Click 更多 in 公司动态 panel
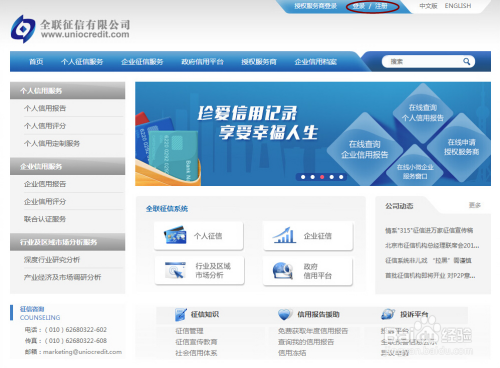 [x=475, y=205]
